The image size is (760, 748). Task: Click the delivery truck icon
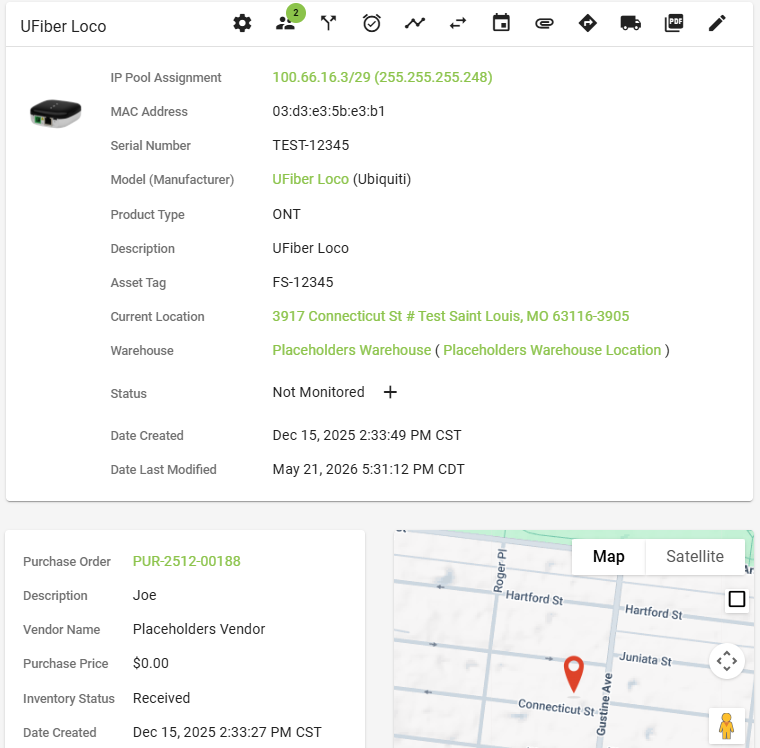tap(631, 23)
